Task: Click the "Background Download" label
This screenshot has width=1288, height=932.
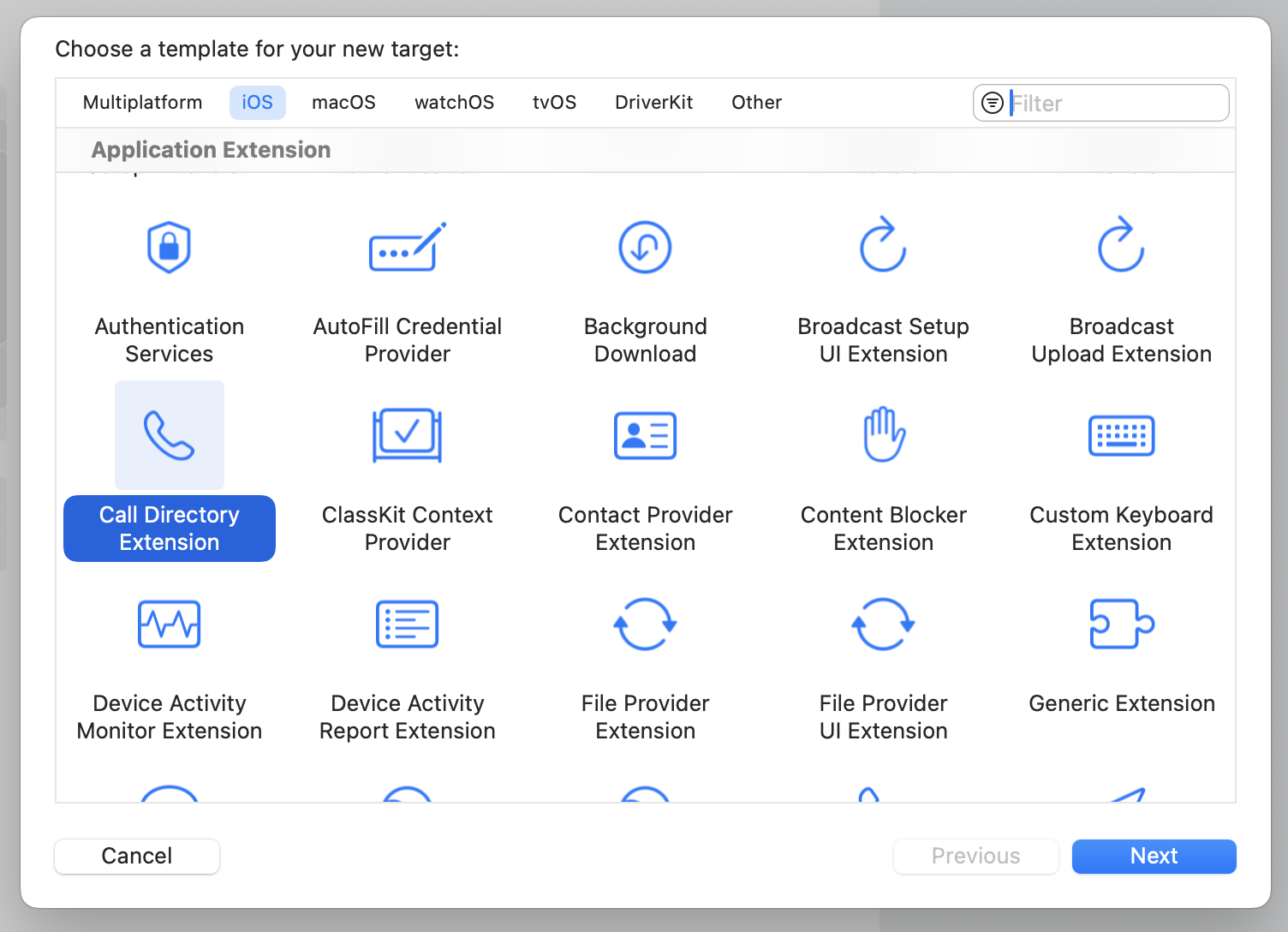Action: 646,340
